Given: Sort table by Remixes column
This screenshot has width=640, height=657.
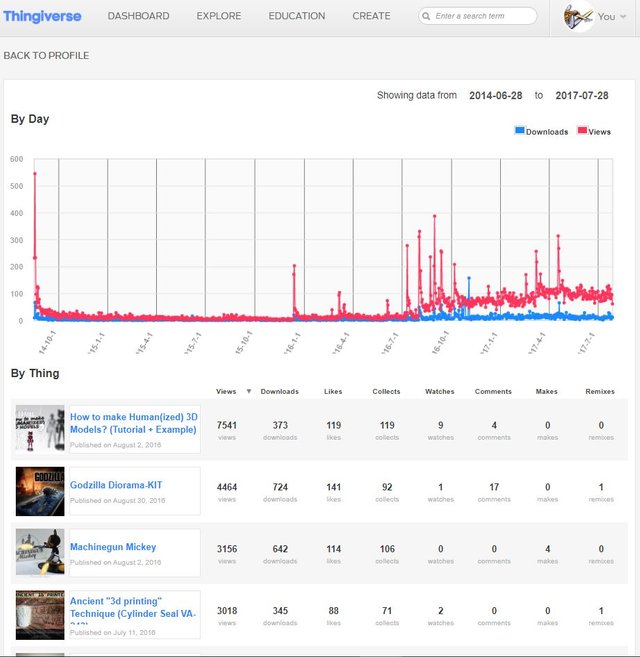Looking at the screenshot, I should (600, 391).
